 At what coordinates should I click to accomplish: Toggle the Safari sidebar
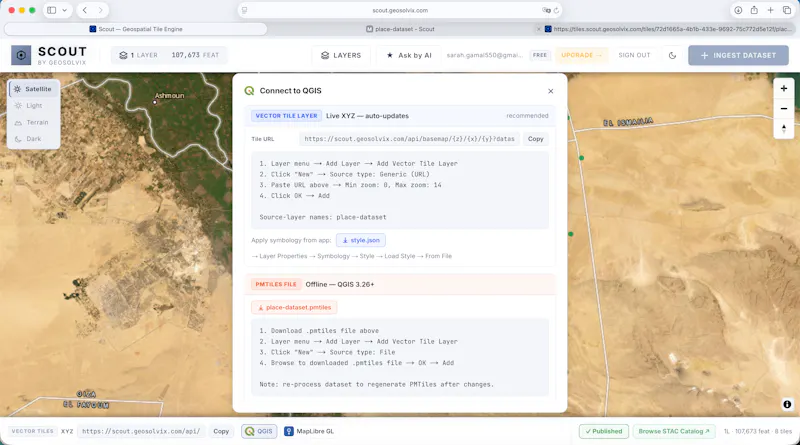pyautogui.click(x=52, y=10)
